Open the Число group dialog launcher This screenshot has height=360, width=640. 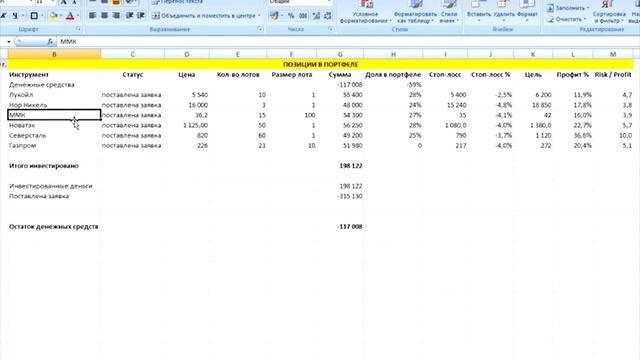coord(330,29)
